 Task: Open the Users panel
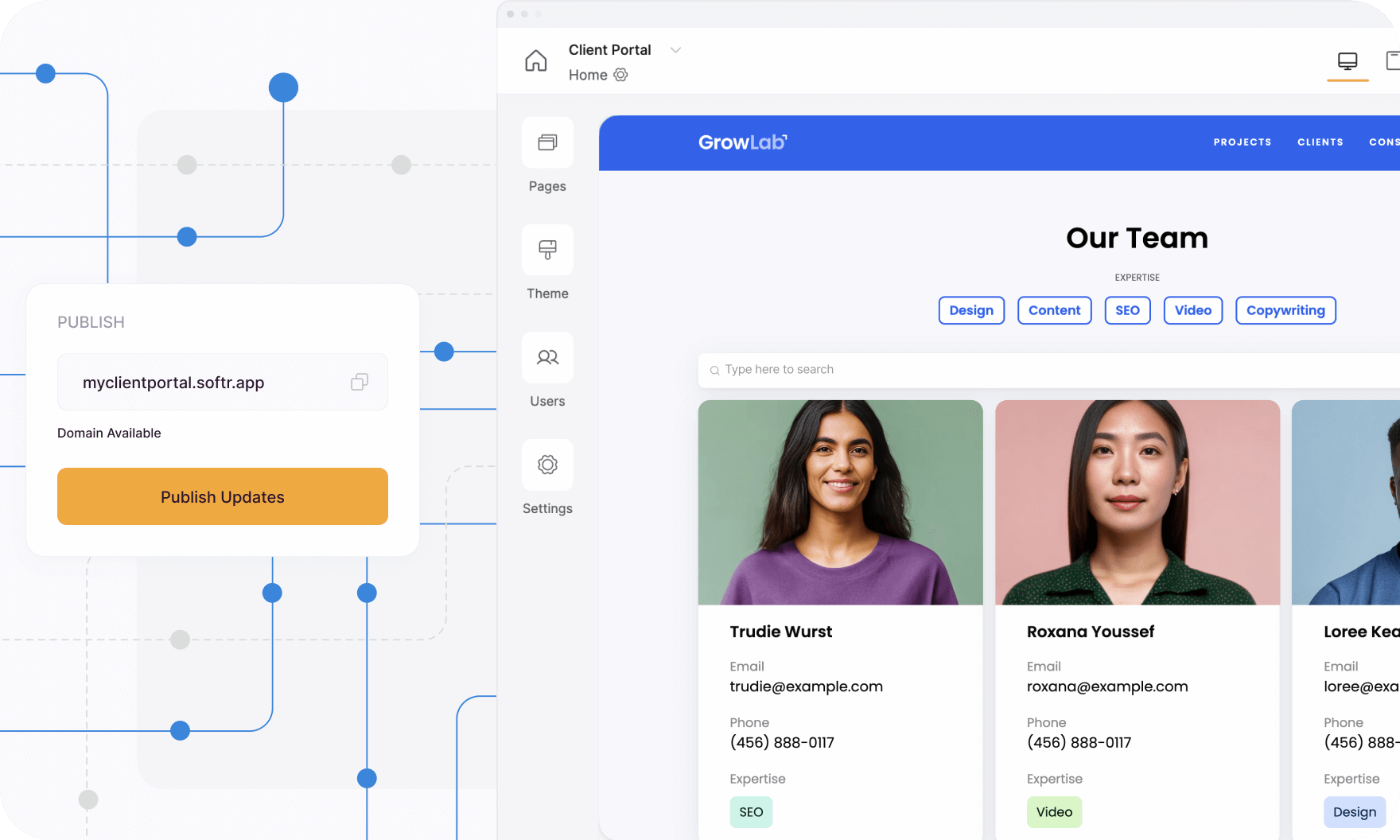point(547,357)
